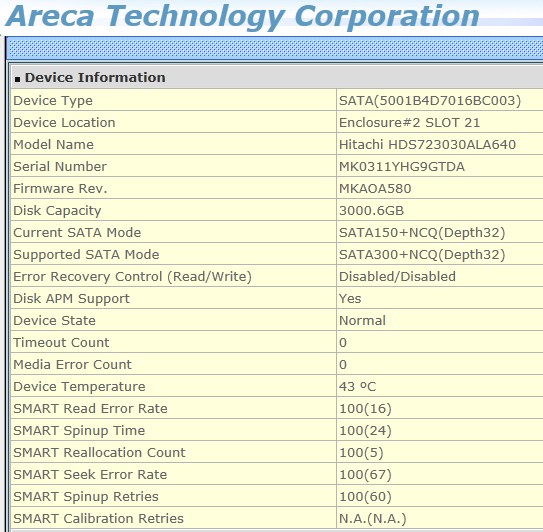Select the Timeout Count row label
Viewport: 543px width, 532px height.
(61, 343)
